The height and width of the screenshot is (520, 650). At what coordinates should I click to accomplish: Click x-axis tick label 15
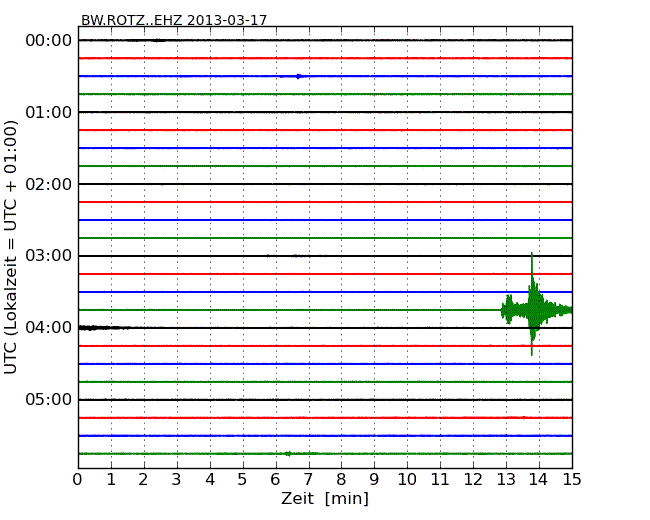[x=572, y=480]
